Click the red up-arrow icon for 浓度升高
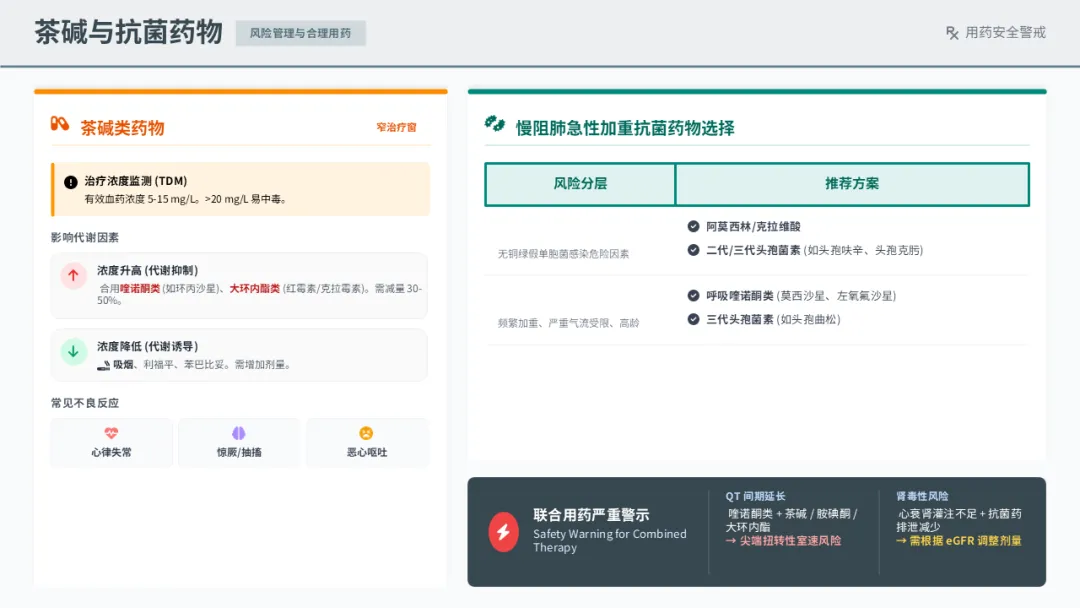The height and width of the screenshot is (608, 1080). coord(73,275)
